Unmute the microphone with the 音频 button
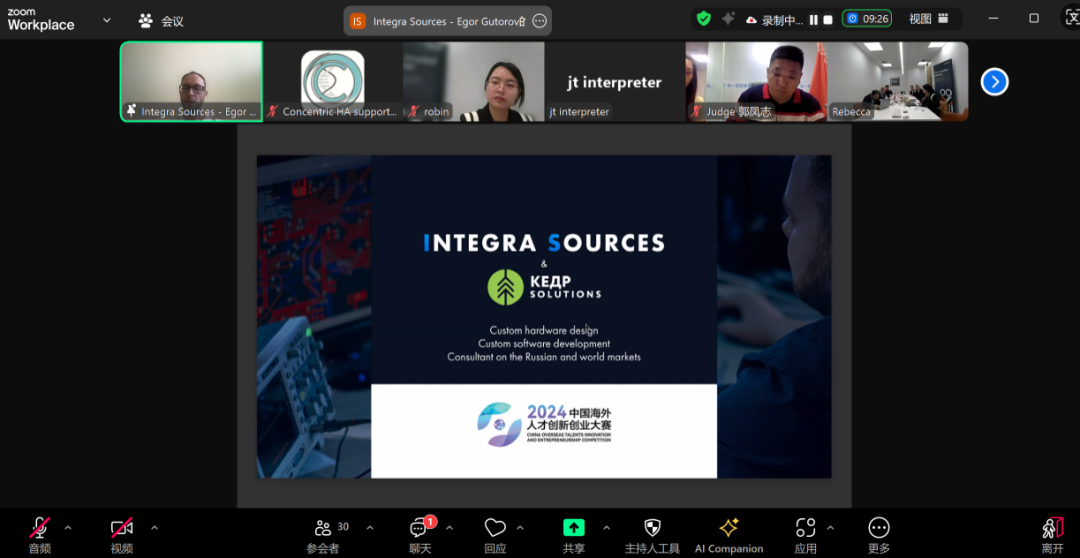The height and width of the screenshot is (558, 1080). pos(39,535)
